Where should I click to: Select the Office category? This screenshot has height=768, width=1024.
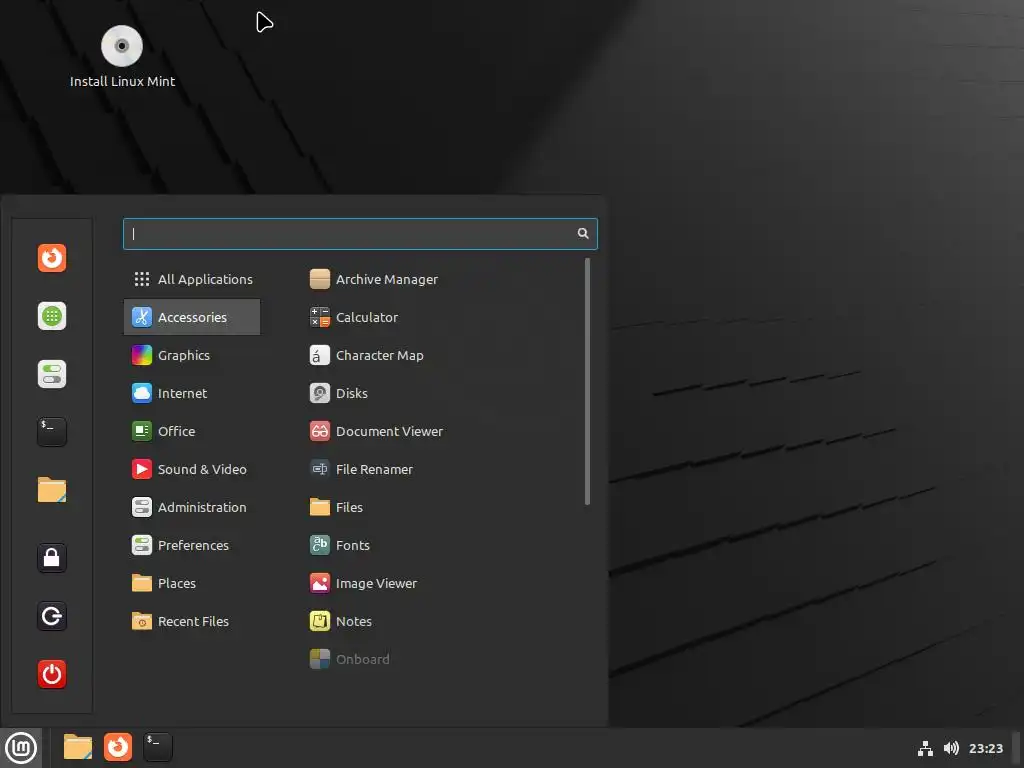pyautogui.click(x=192, y=431)
